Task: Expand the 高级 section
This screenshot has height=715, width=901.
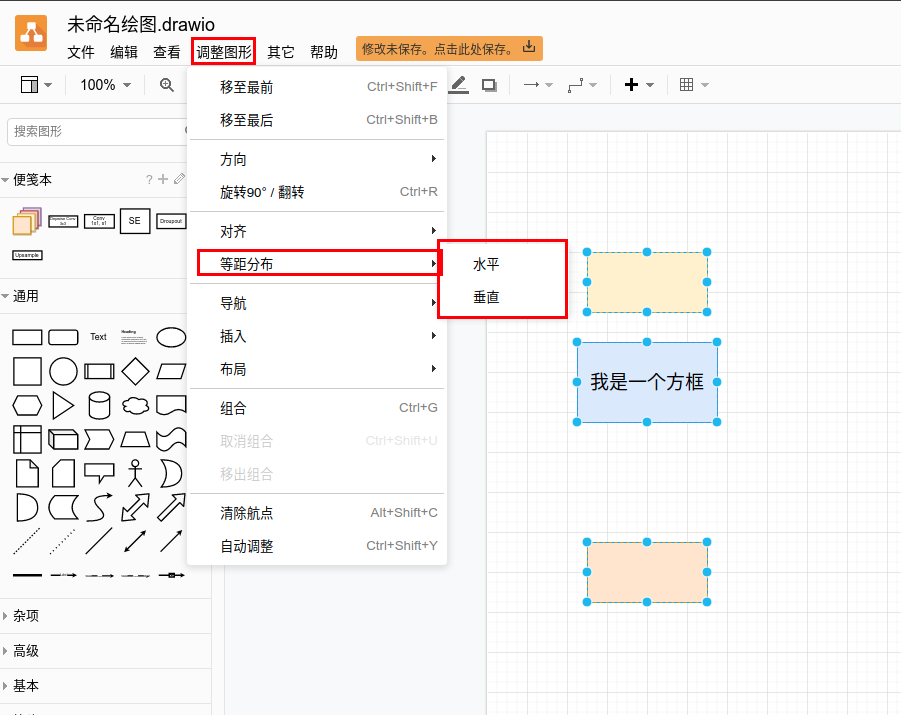Action: pyautogui.click(x=21, y=651)
